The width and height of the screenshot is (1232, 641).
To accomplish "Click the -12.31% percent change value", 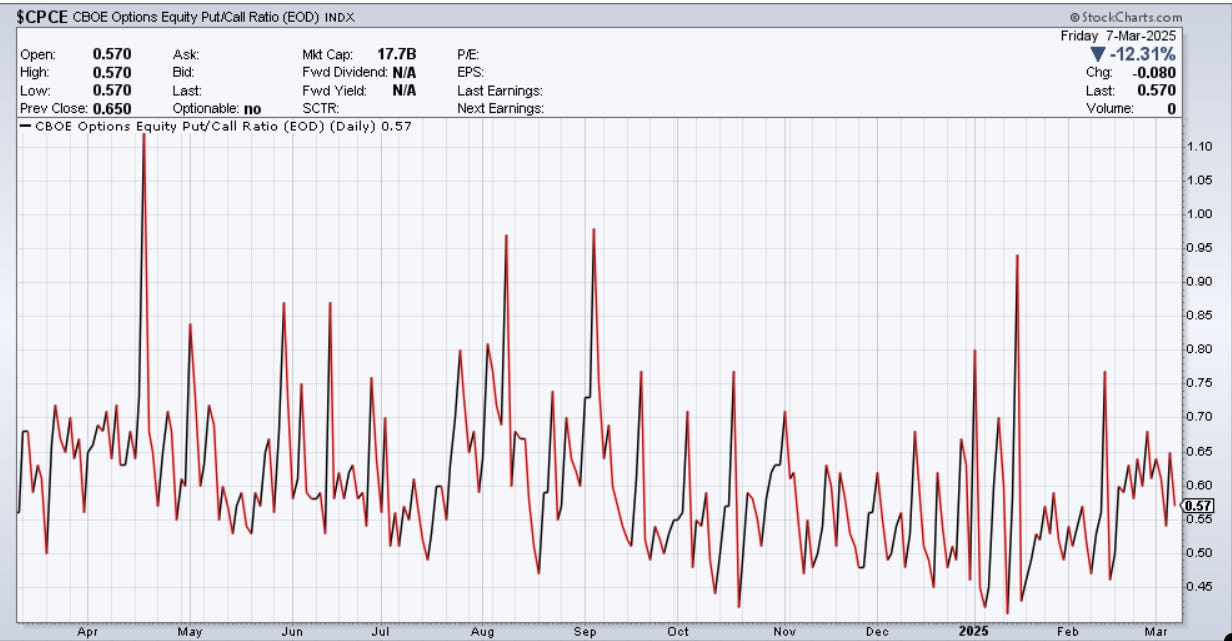I will coord(1141,54).
